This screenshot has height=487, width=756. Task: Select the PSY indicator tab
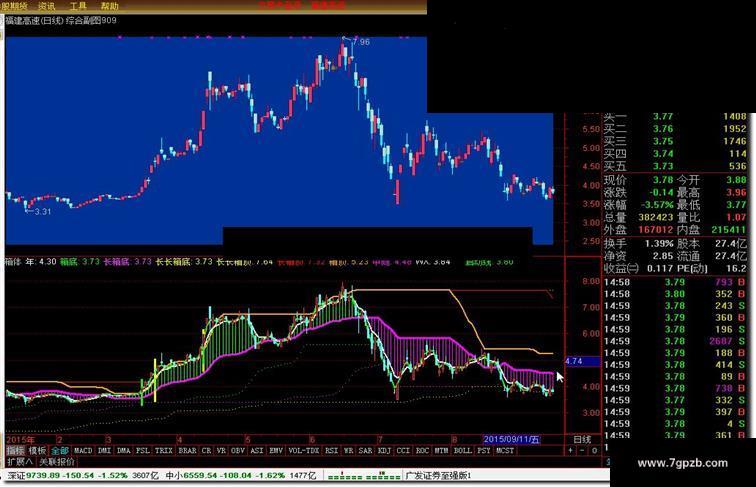coord(484,451)
